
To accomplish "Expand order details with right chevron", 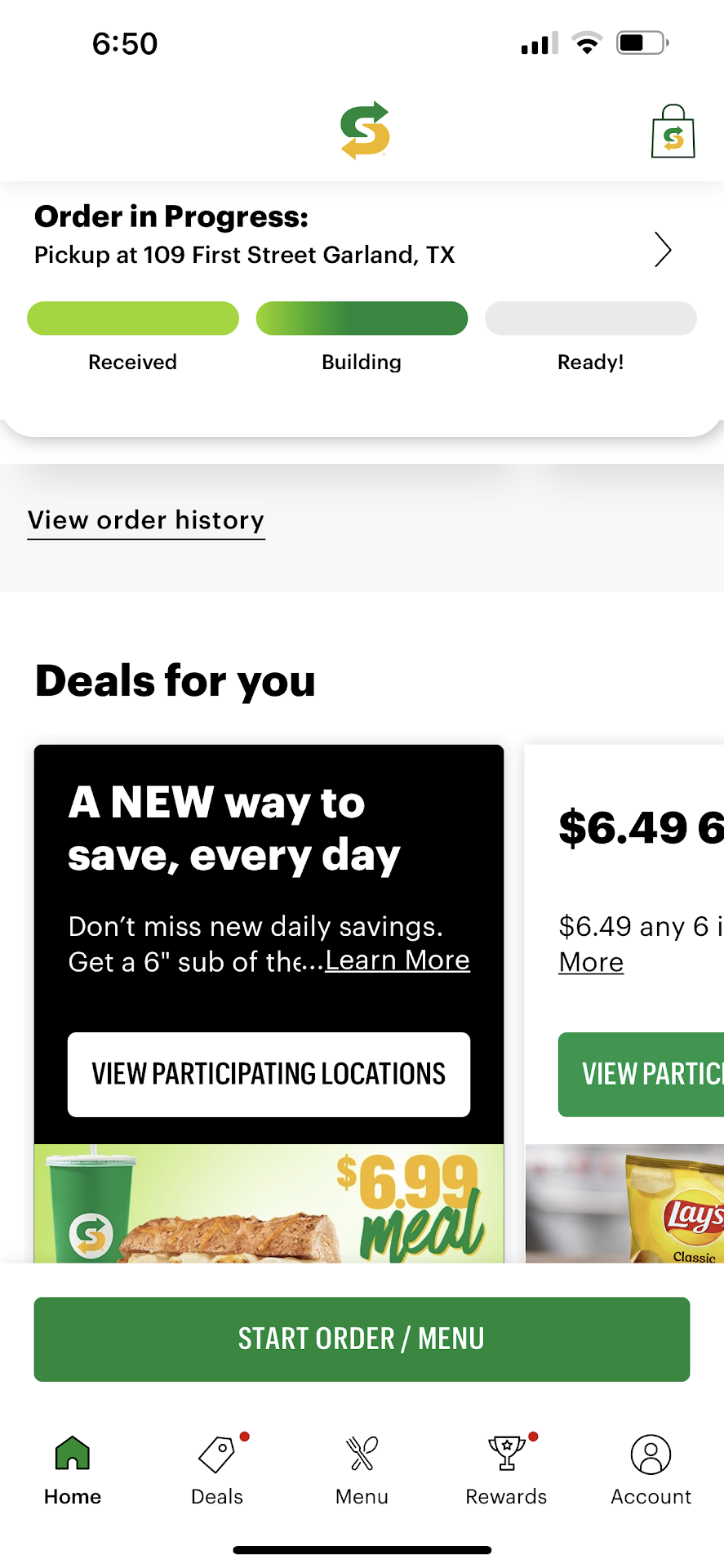I will click(x=663, y=250).
